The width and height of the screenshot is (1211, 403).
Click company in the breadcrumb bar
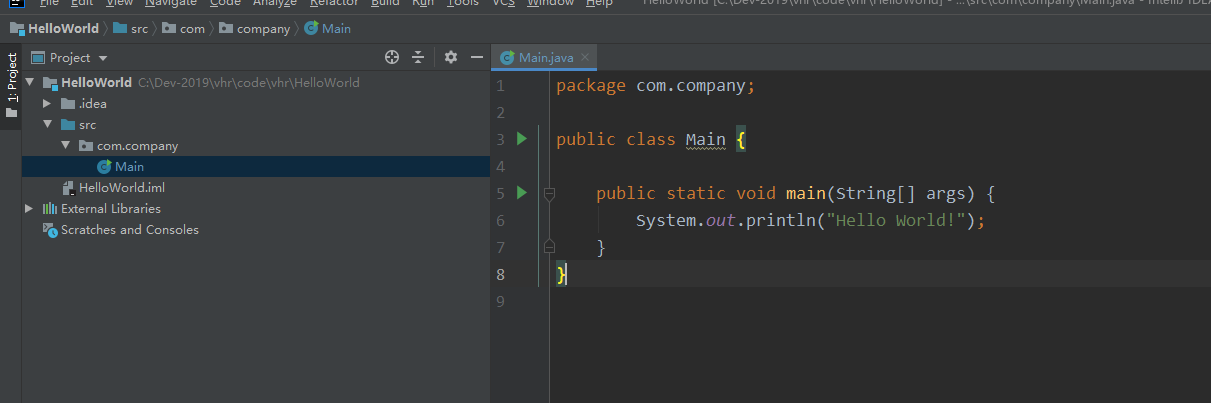pos(254,28)
